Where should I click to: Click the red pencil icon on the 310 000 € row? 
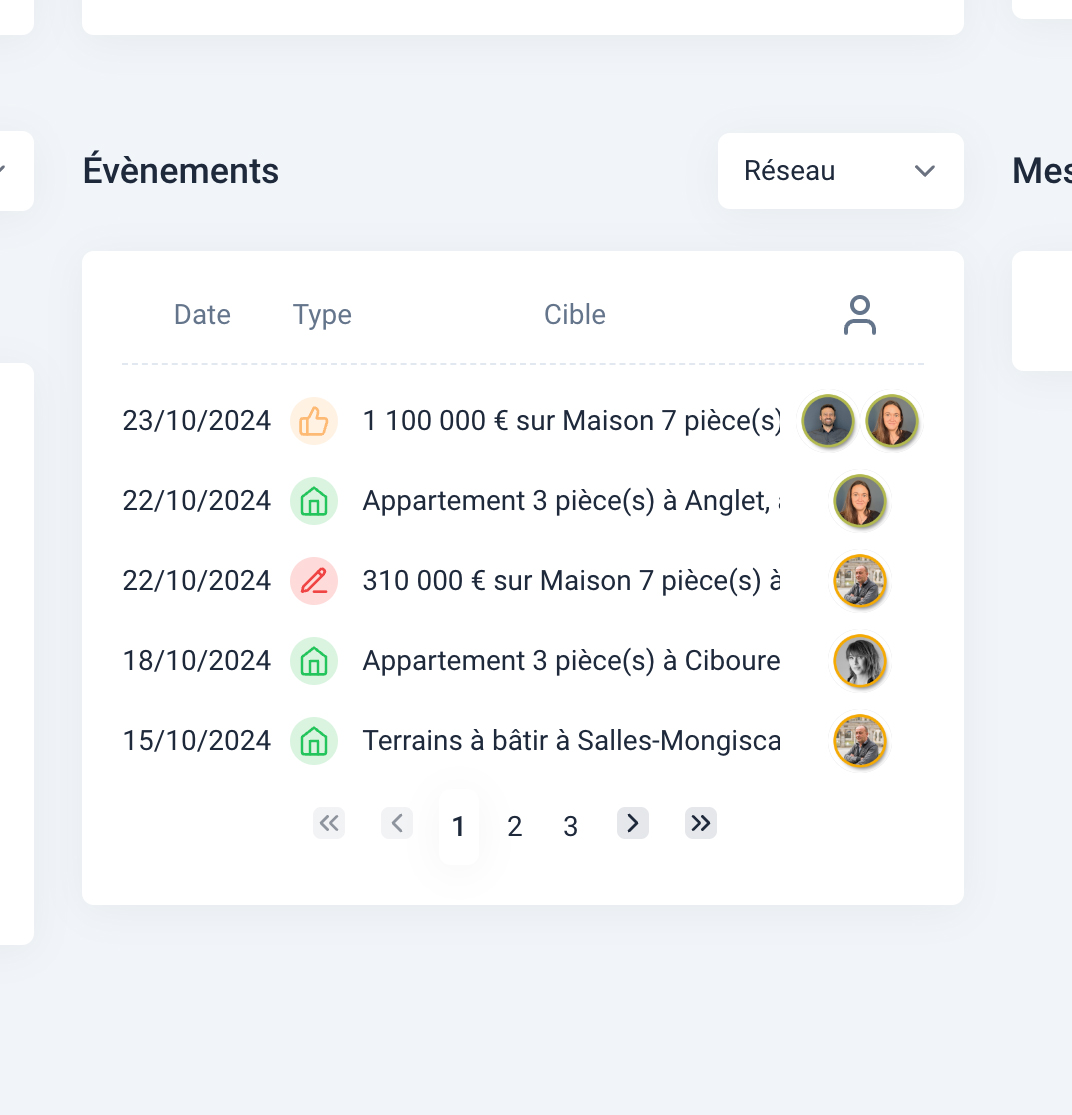tap(314, 581)
